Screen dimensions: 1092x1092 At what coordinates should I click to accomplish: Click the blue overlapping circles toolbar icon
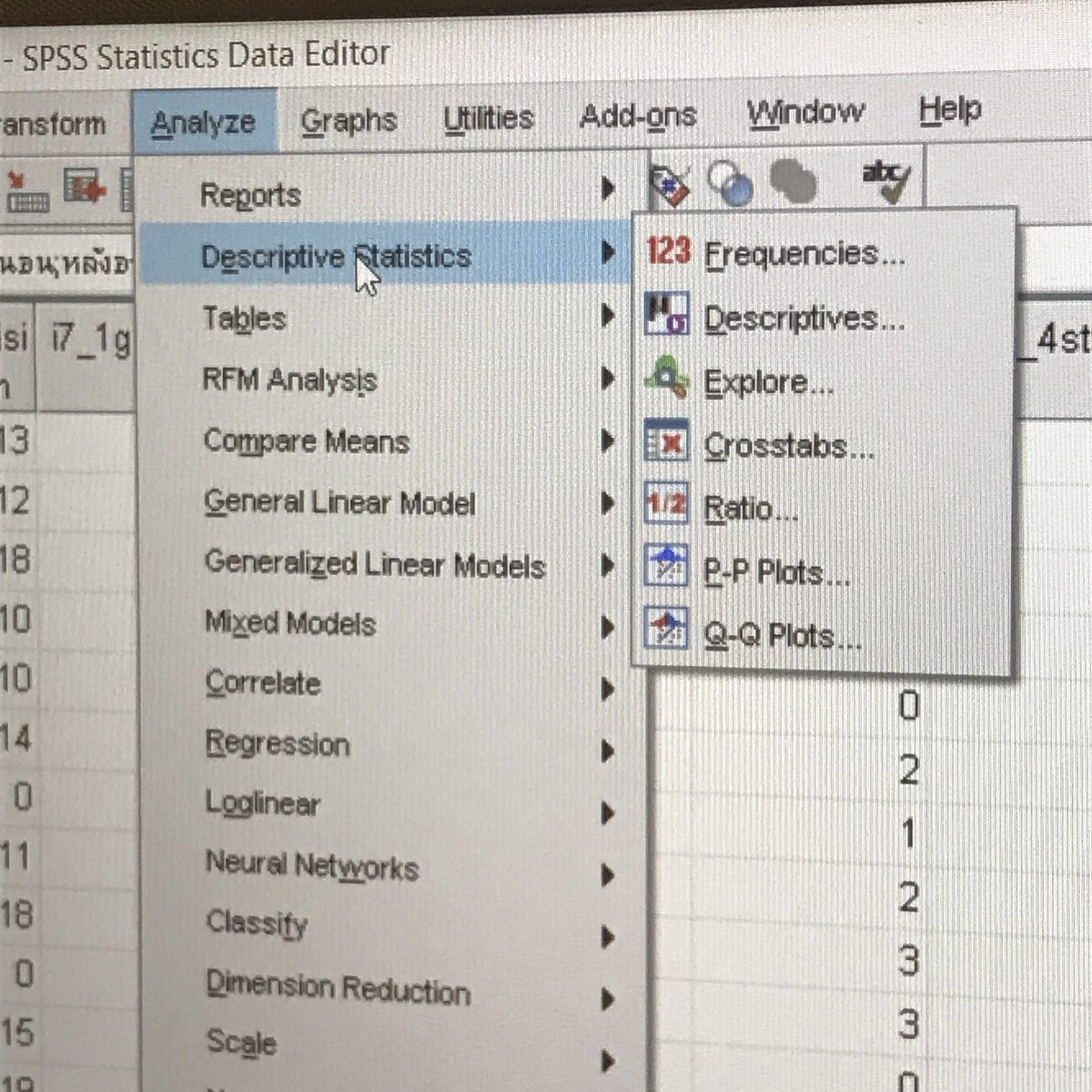[731, 184]
